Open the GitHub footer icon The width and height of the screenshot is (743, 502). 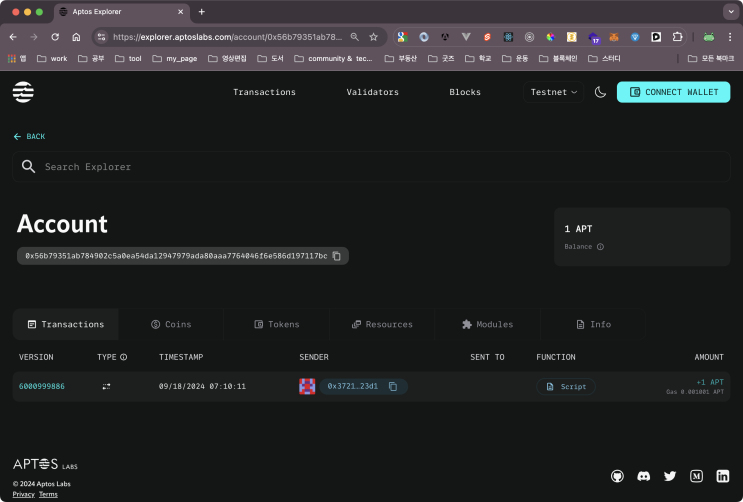click(x=617, y=476)
